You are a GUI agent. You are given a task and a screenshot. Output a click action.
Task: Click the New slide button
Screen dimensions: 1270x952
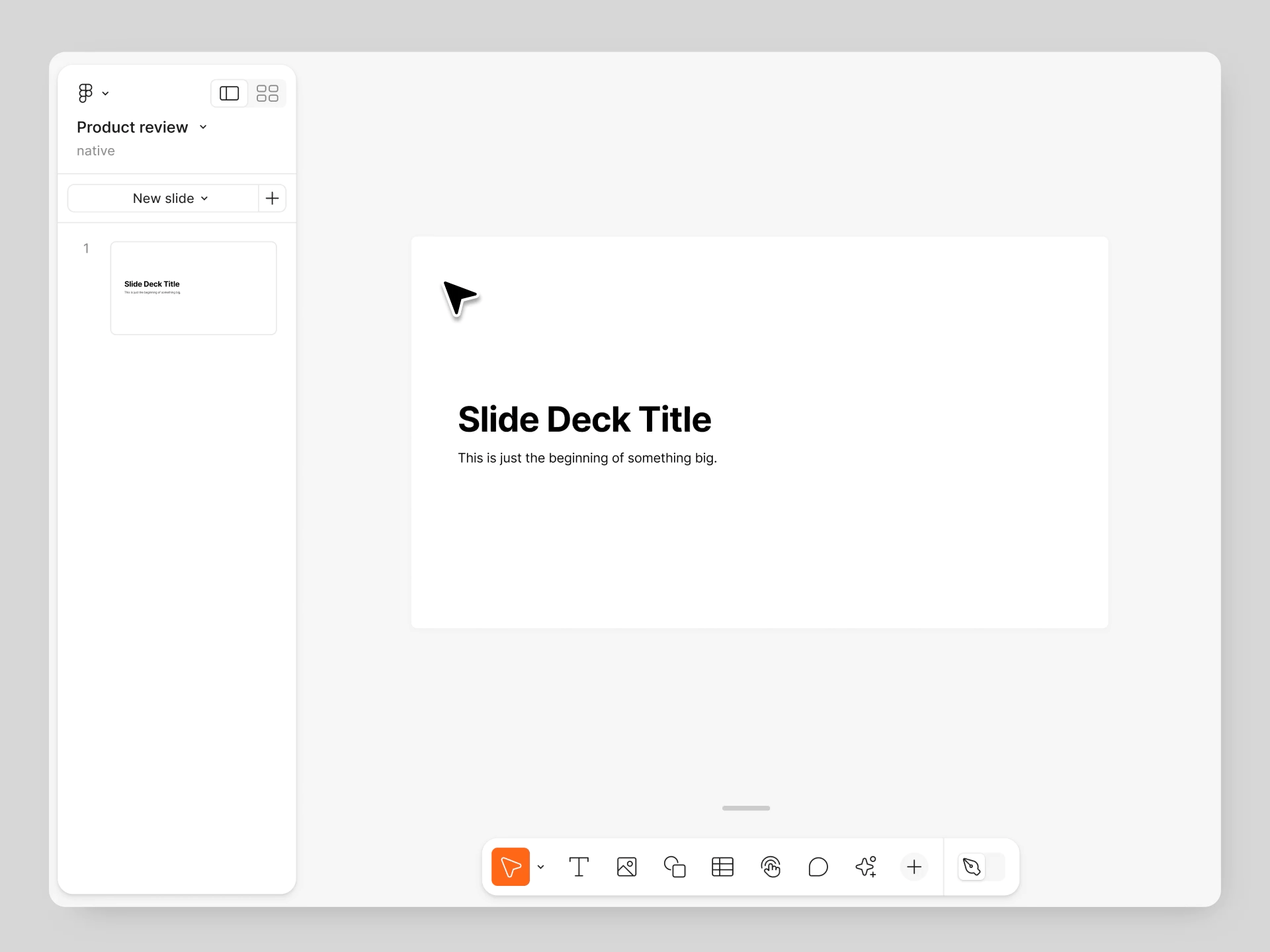163,198
